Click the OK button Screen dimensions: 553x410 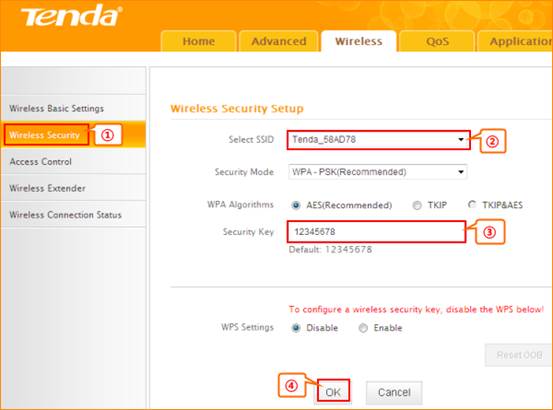click(333, 392)
